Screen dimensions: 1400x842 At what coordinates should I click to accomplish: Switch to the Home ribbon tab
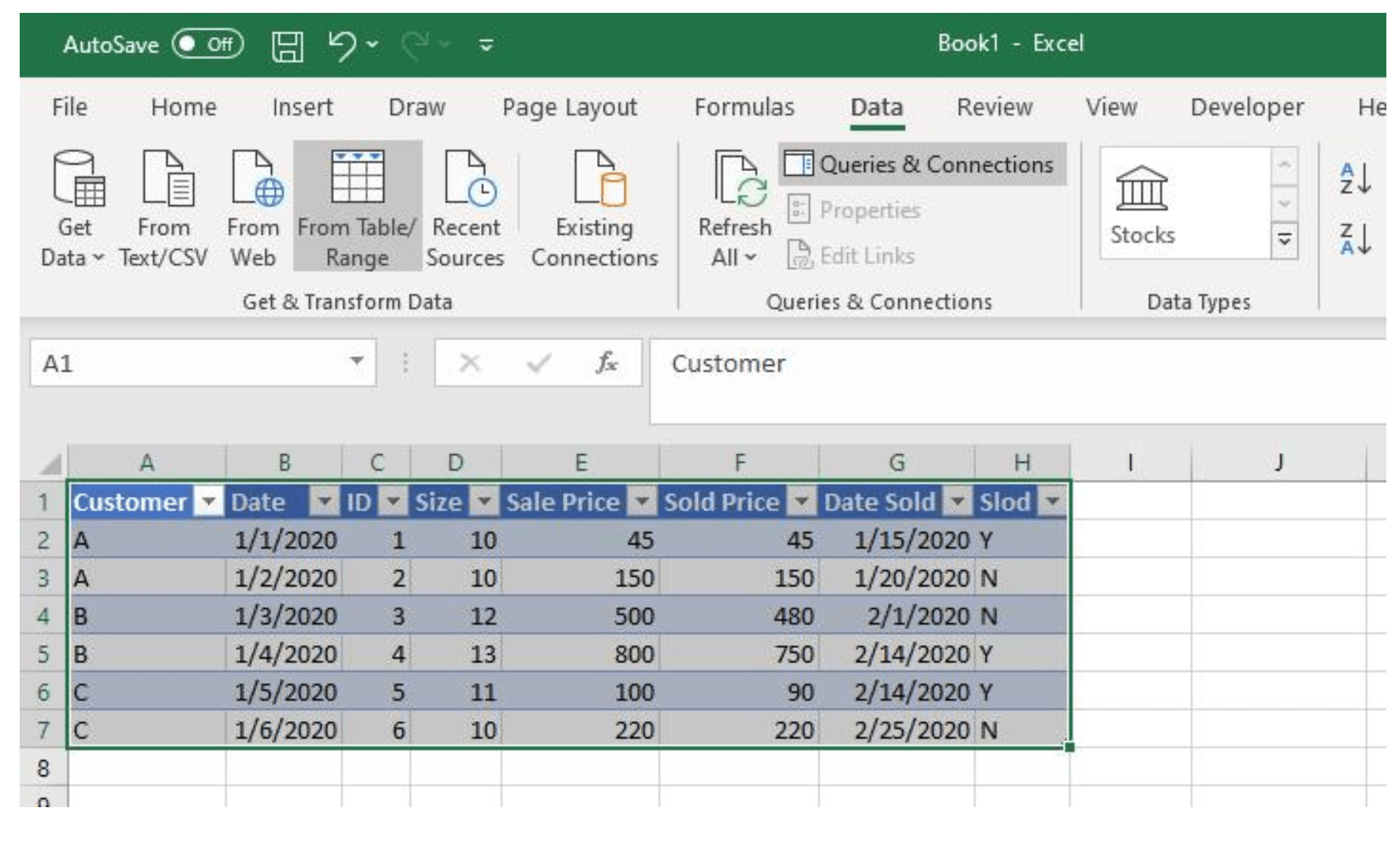click(183, 107)
